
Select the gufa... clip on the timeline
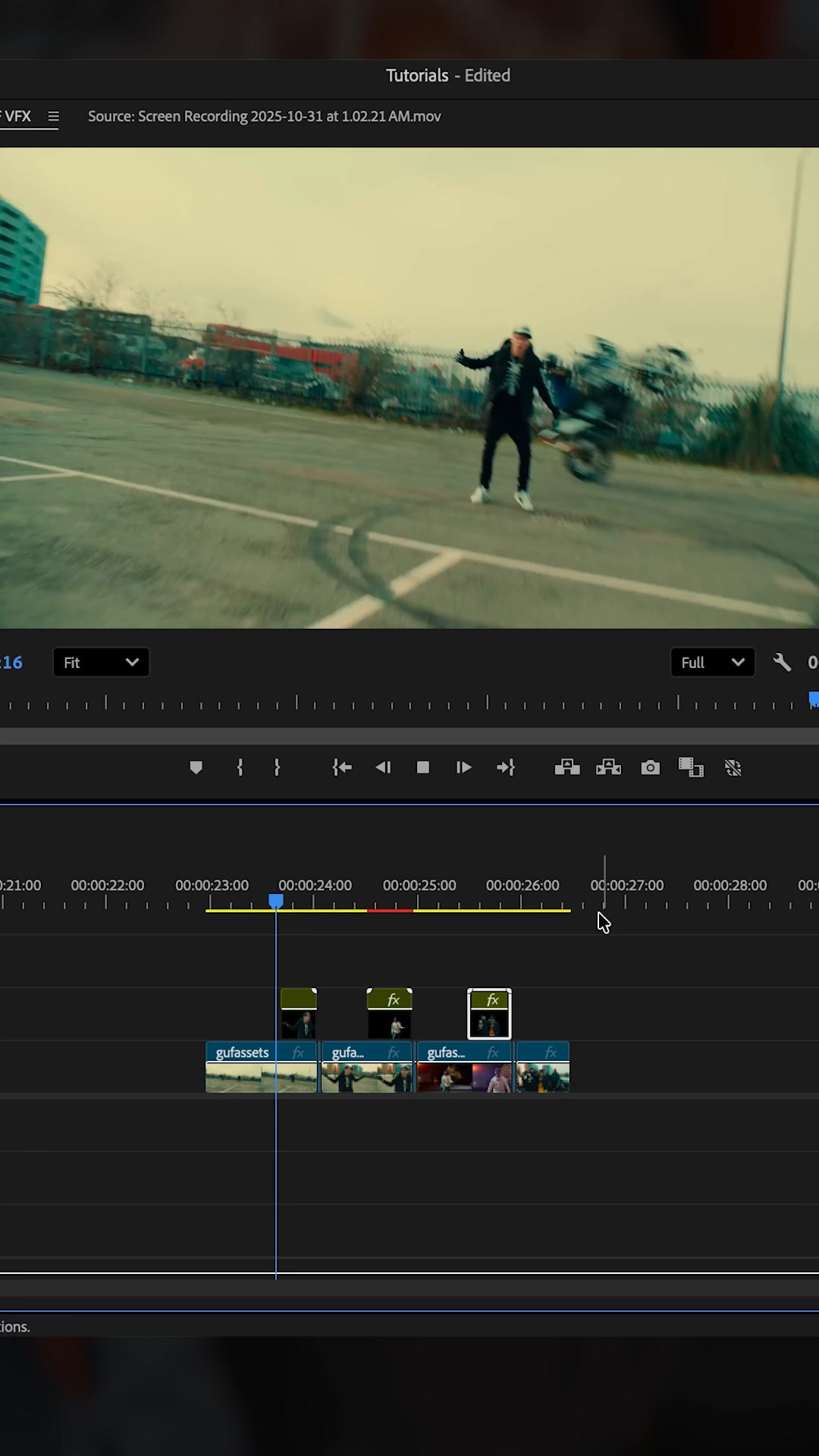click(367, 1067)
